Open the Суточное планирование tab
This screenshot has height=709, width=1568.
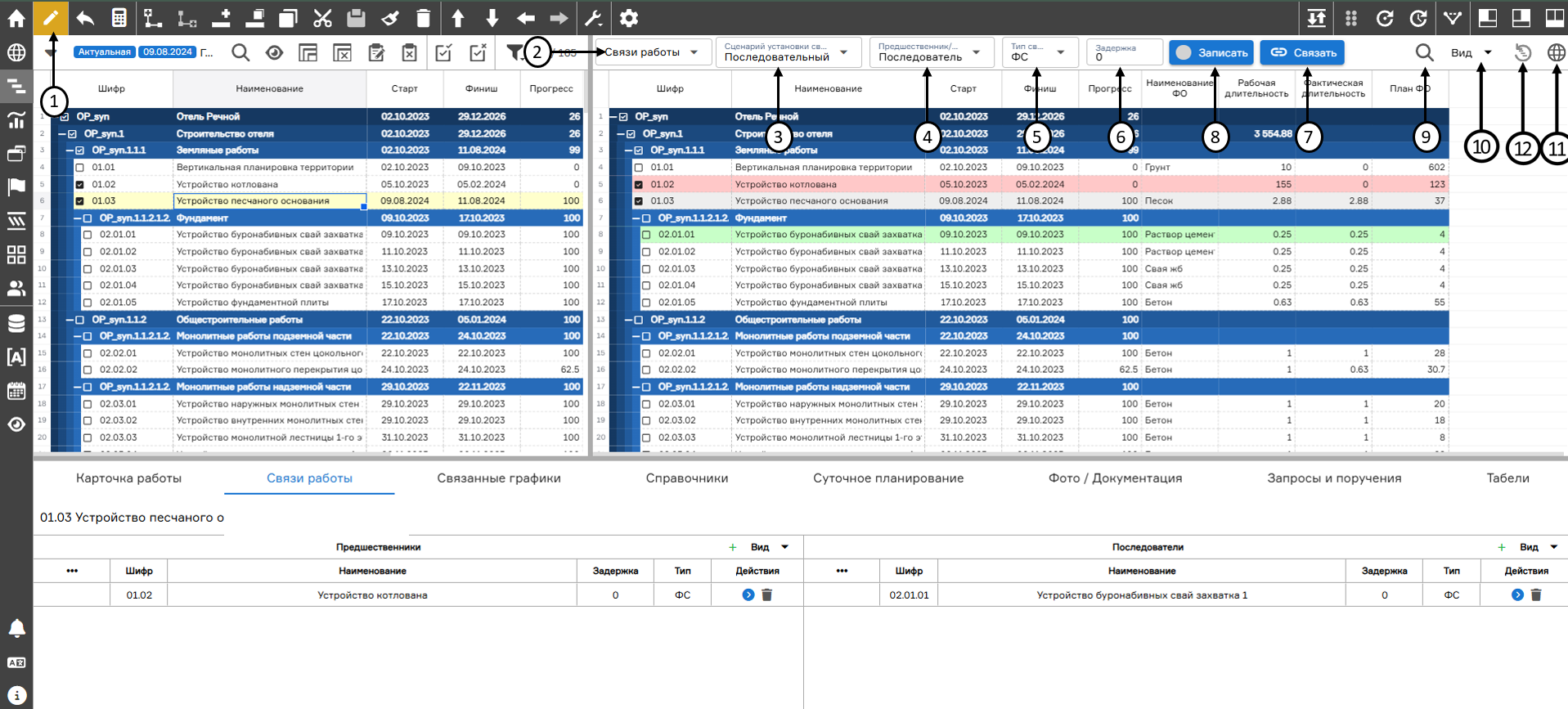[x=888, y=478]
